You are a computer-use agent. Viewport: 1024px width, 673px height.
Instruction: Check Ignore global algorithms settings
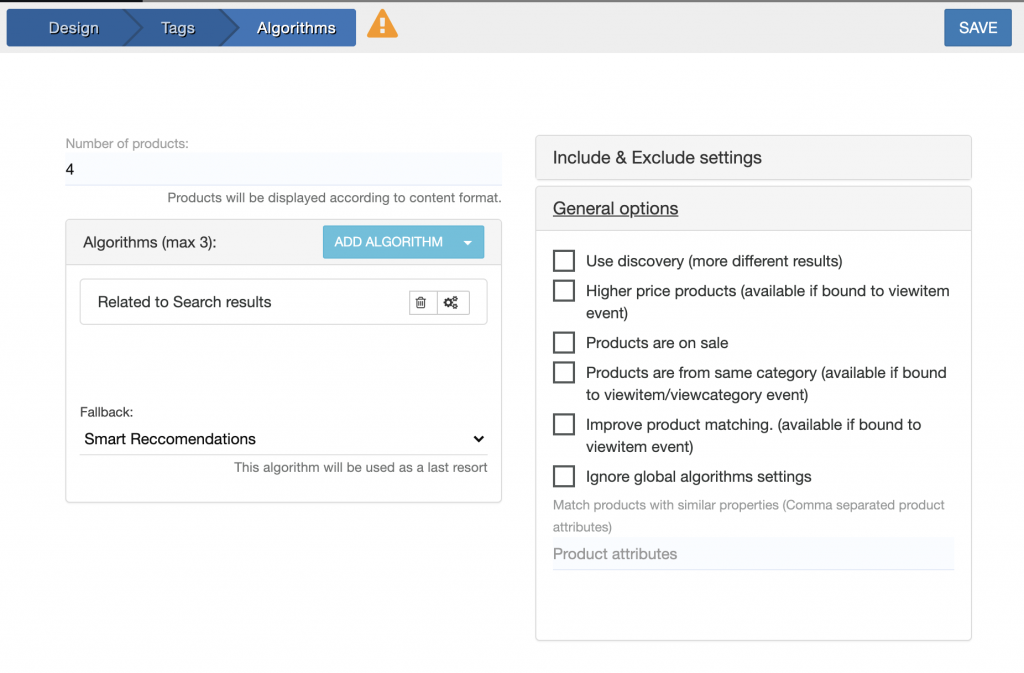(564, 477)
